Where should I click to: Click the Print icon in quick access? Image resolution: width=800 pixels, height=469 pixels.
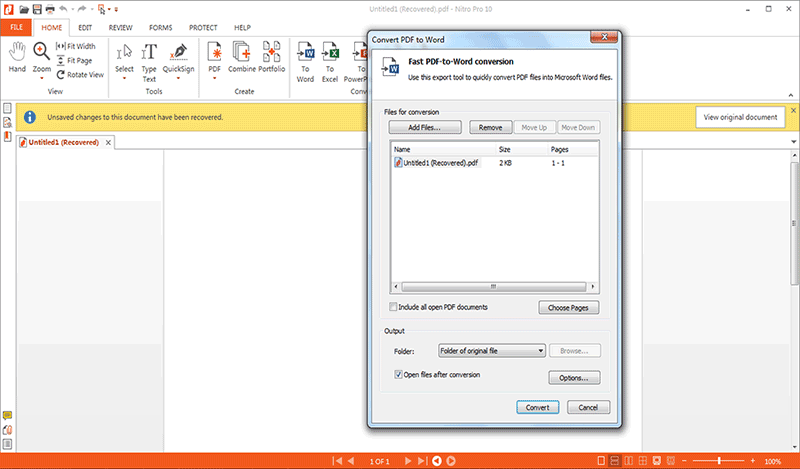tap(50, 9)
